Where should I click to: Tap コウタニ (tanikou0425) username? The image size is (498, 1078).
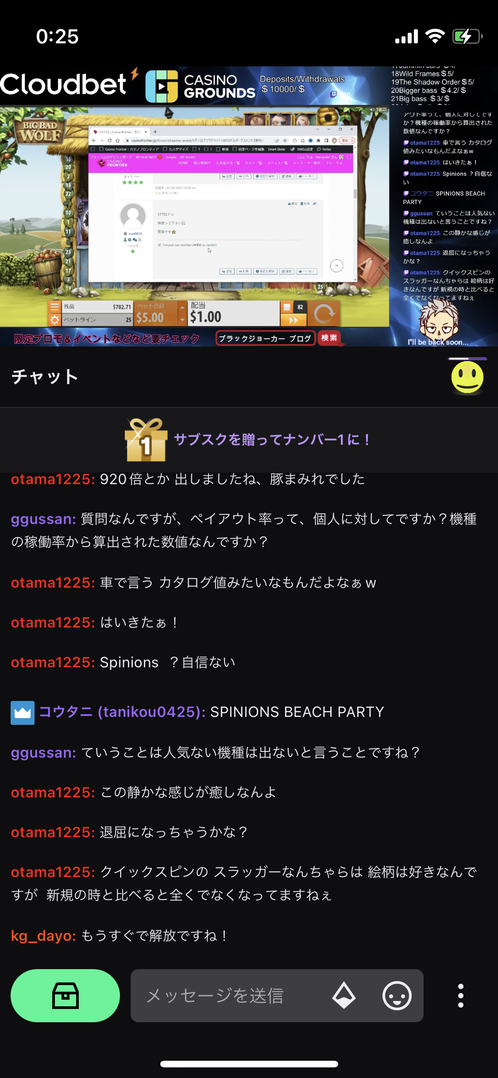[122, 712]
